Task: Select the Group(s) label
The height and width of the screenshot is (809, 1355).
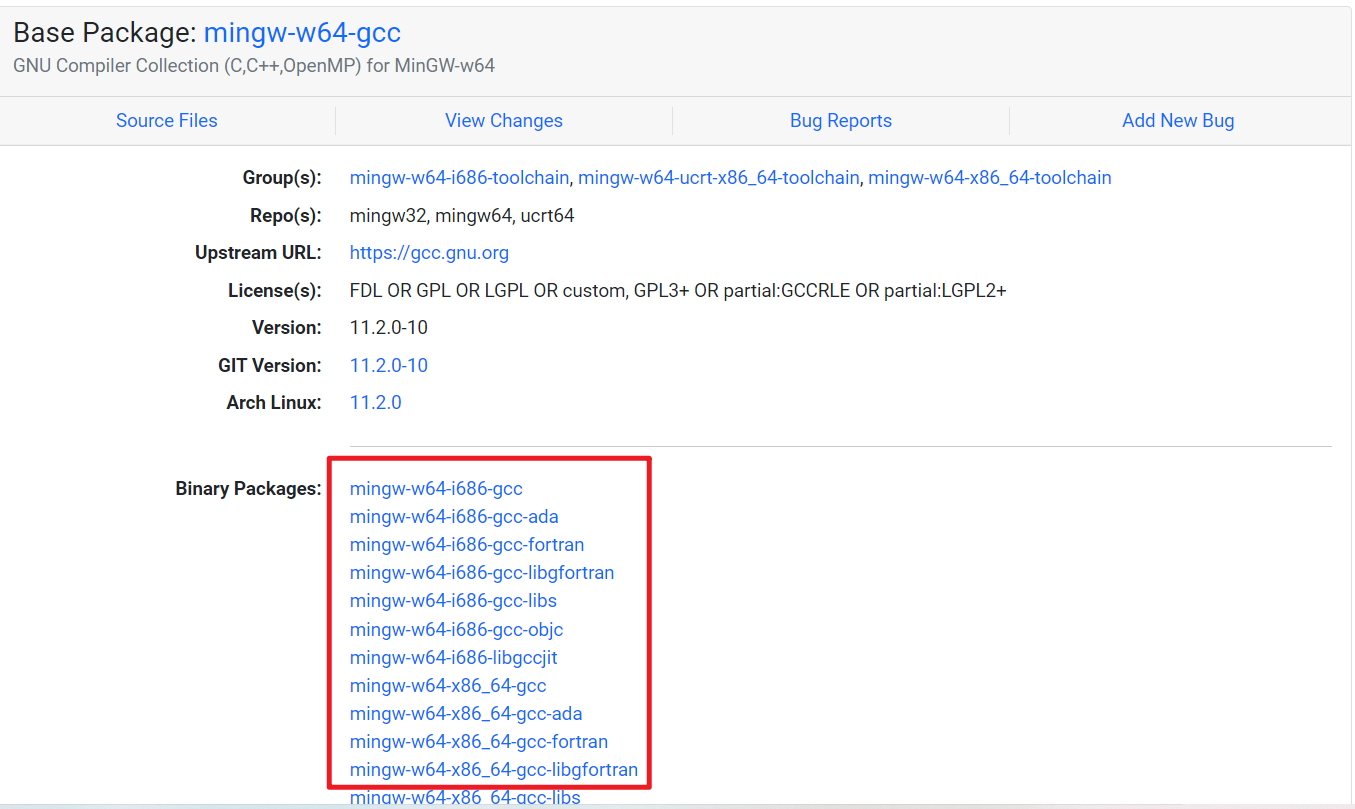Action: [282, 178]
